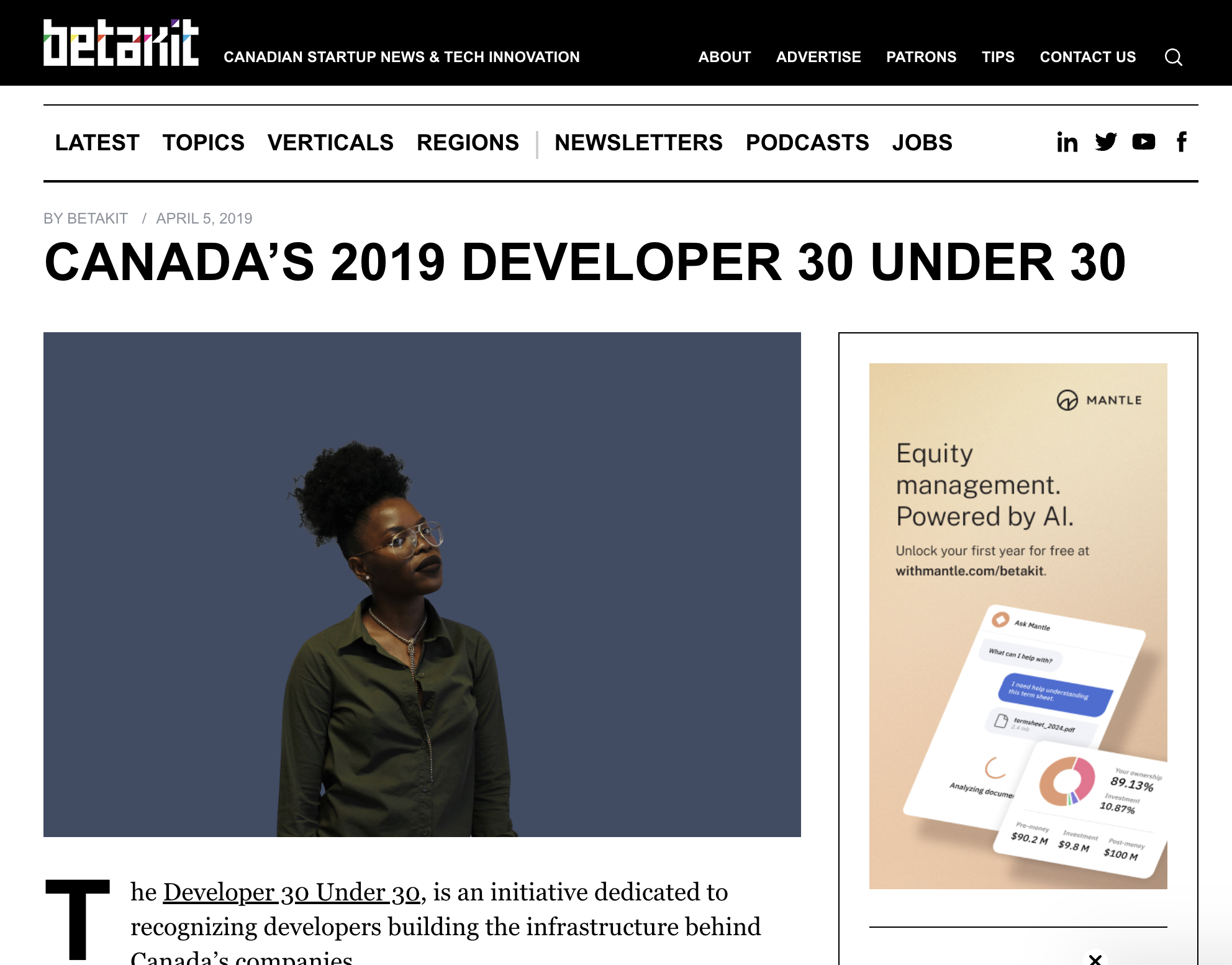
Task: Expand the Regions menu
Action: [x=468, y=143]
